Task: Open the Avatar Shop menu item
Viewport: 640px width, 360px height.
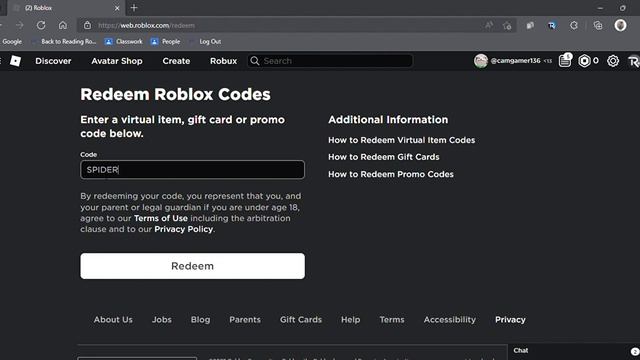Action: (x=117, y=61)
